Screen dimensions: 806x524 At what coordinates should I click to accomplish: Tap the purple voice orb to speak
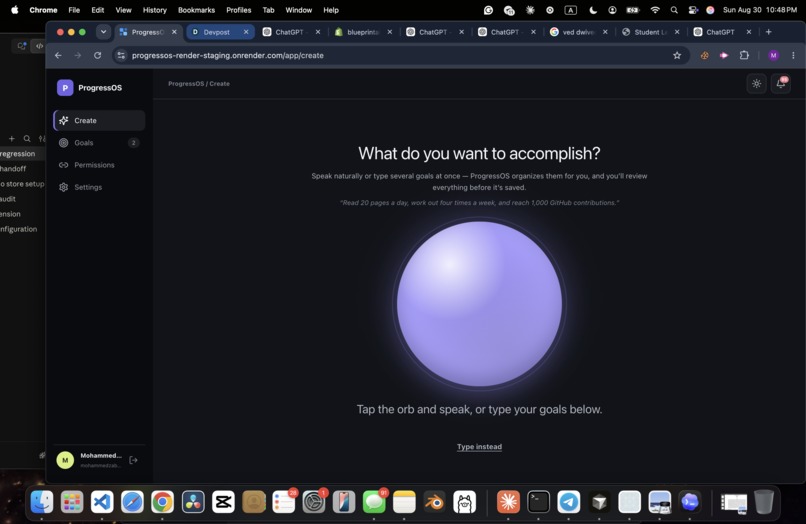pyautogui.click(x=479, y=303)
